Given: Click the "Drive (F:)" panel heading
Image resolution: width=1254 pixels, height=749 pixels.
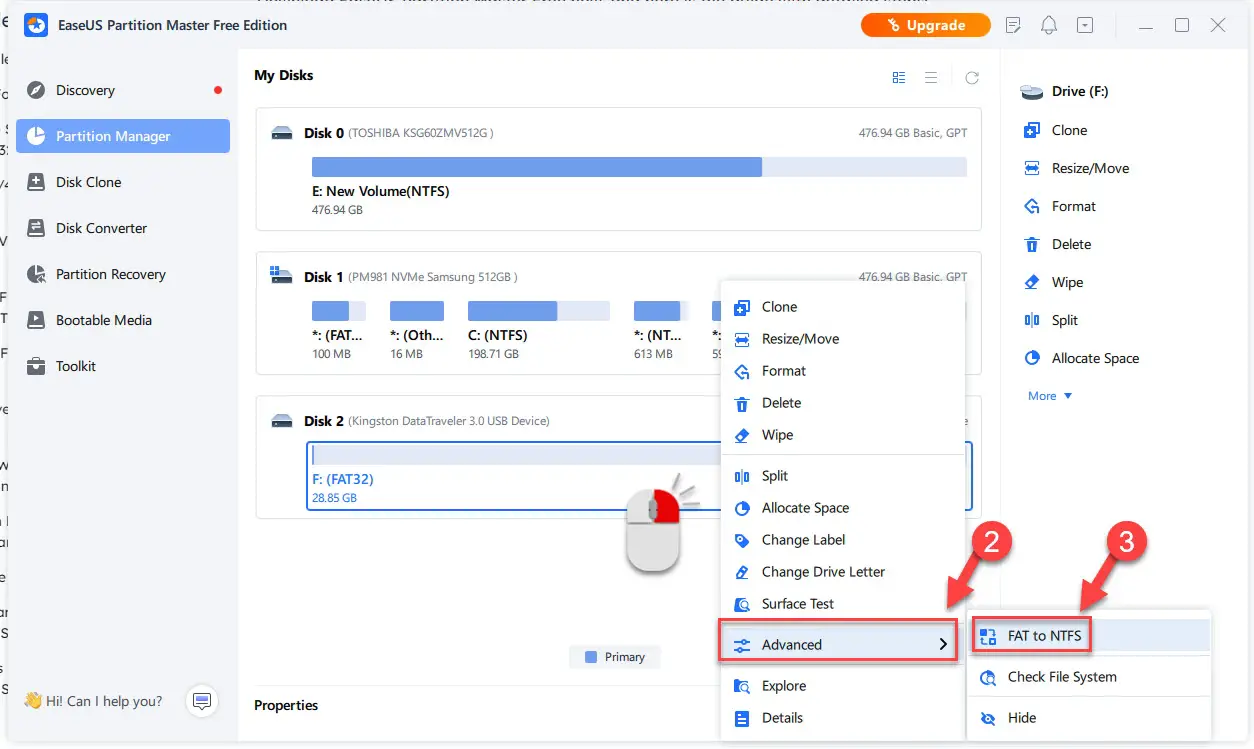Looking at the screenshot, I should 1080,91.
